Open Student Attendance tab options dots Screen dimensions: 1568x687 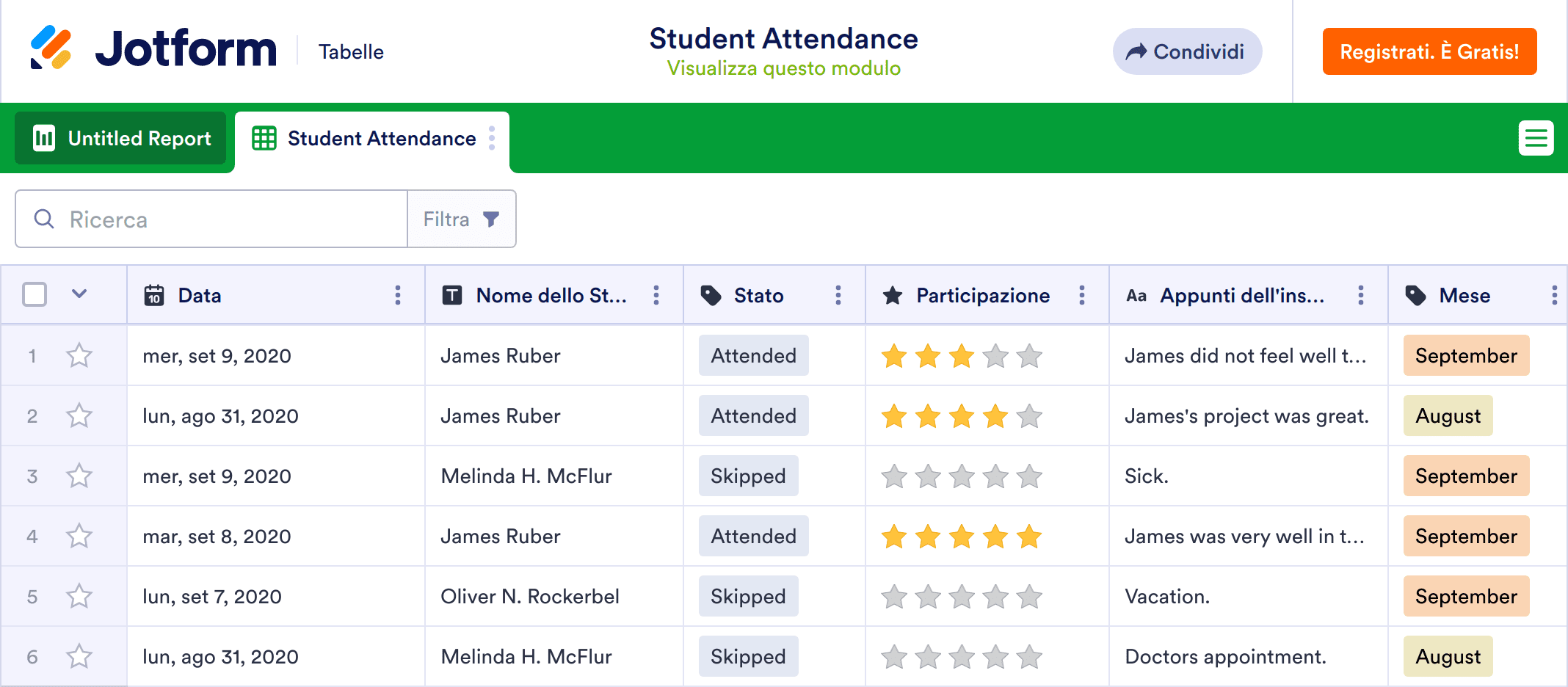[492, 138]
